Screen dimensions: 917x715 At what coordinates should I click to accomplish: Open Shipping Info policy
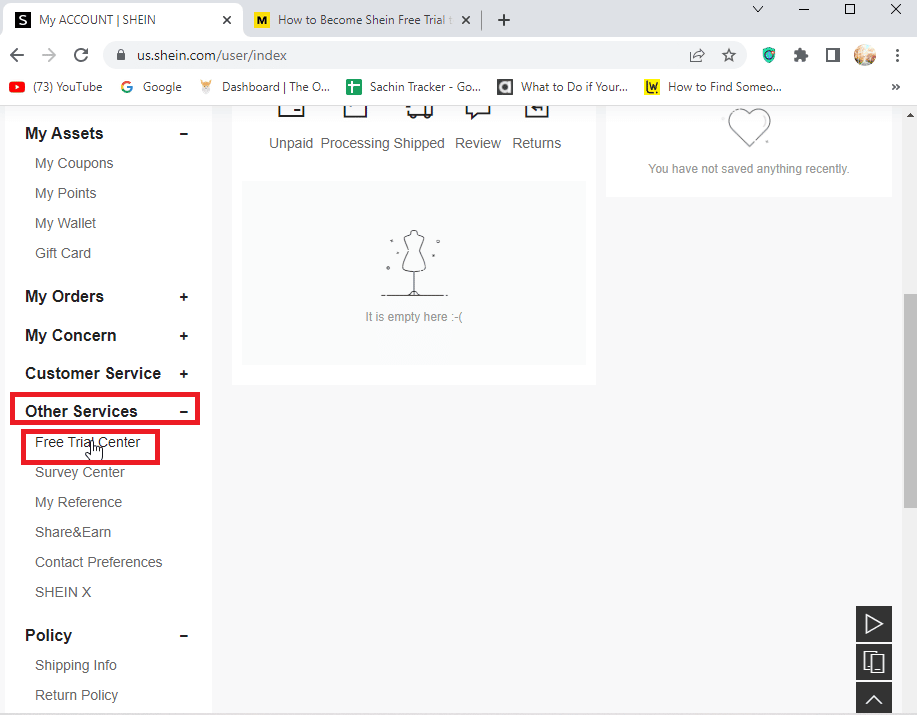point(75,665)
